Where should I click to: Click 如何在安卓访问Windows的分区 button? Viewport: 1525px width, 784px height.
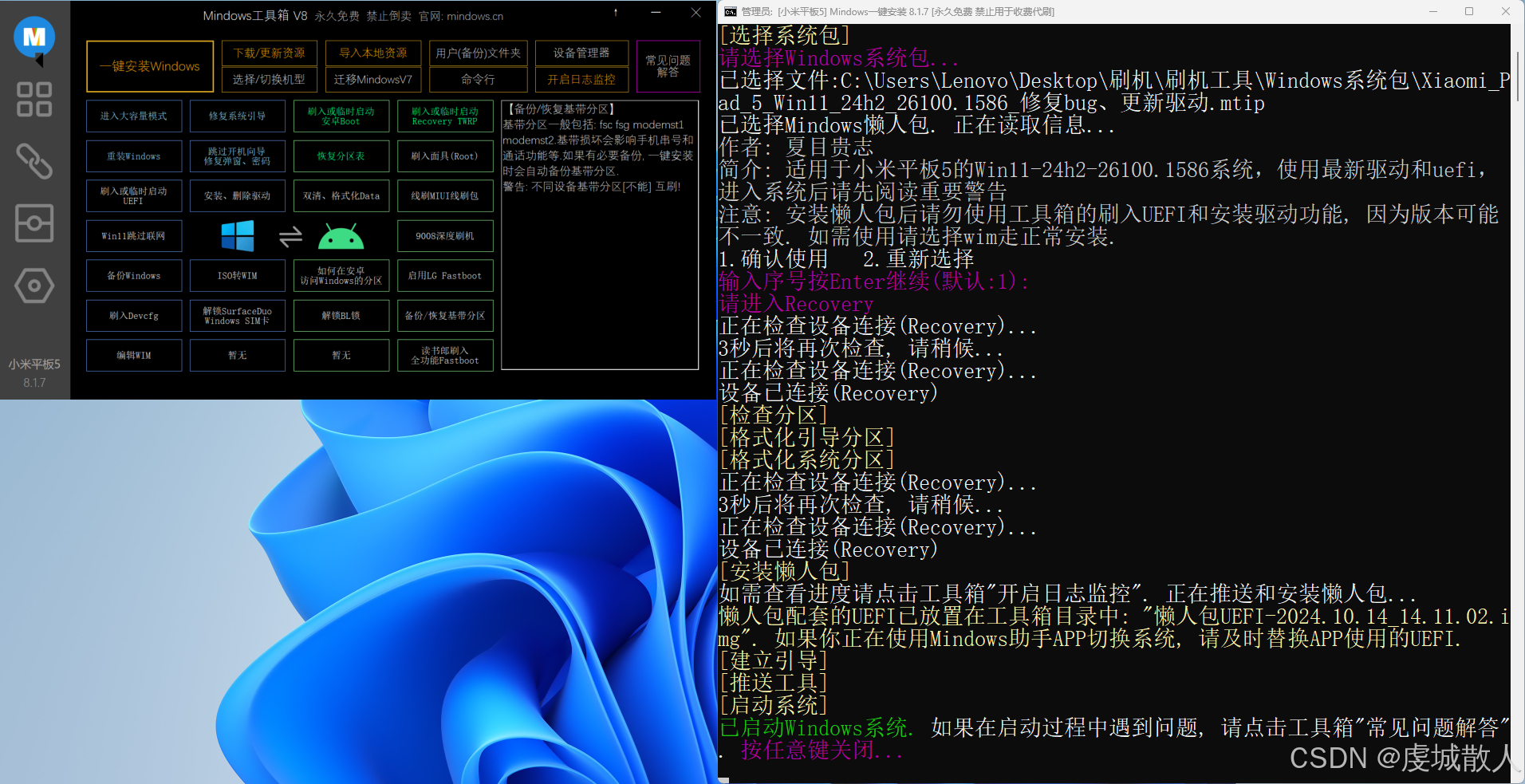[x=341, y=276]
